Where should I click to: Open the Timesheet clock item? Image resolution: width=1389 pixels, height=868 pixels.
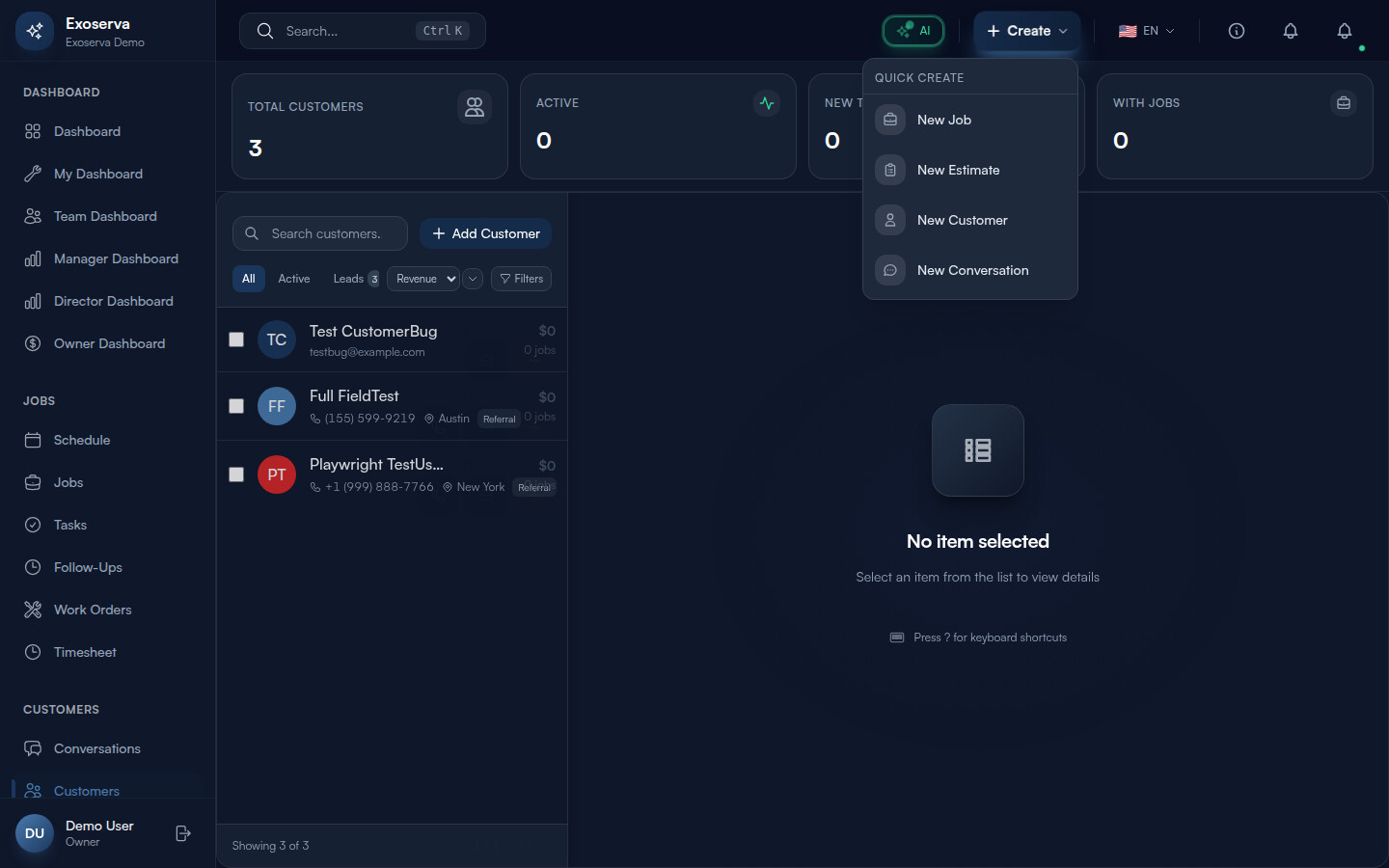pyautogui.click(x=85, y=652)
